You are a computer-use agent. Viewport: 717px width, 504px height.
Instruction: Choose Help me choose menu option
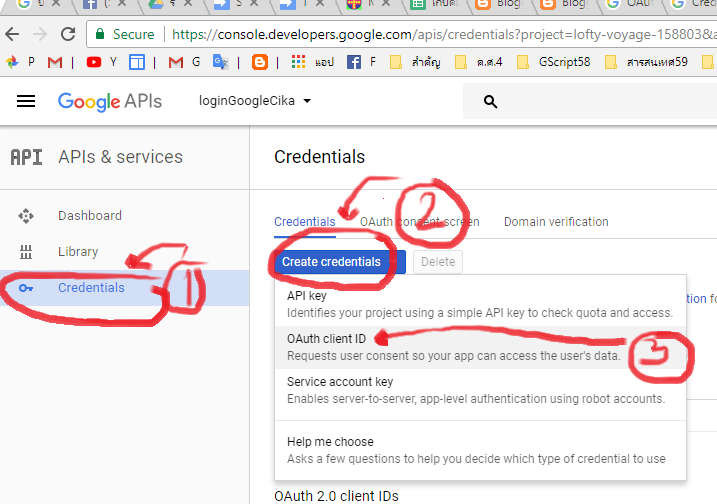click(x=480, y=450)
